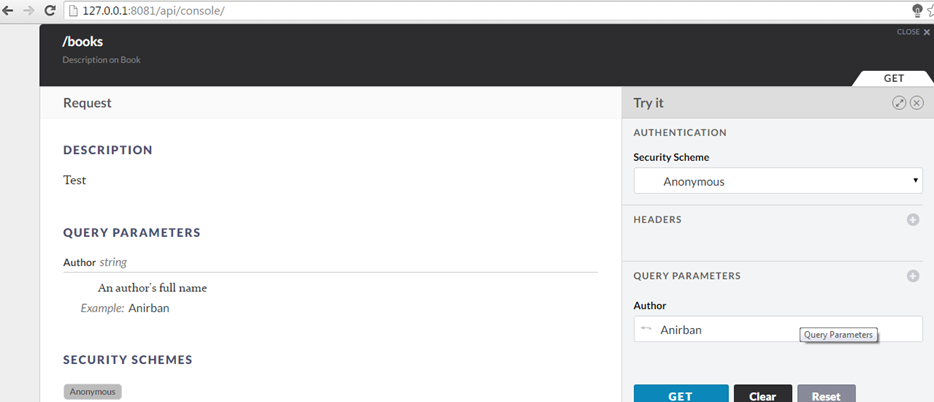This screenshot has width=934, height=402.
Task: Click the Author input field
Action: 778,329
